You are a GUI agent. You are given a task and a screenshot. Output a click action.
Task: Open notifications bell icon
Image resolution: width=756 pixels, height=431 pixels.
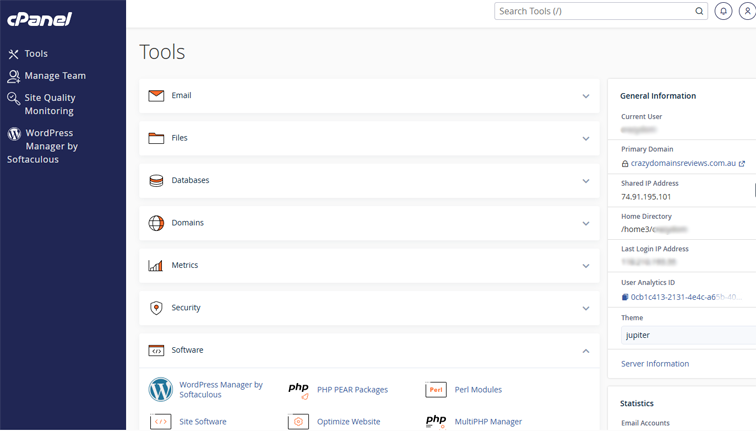pyautogui.click(x=723, y=11)
